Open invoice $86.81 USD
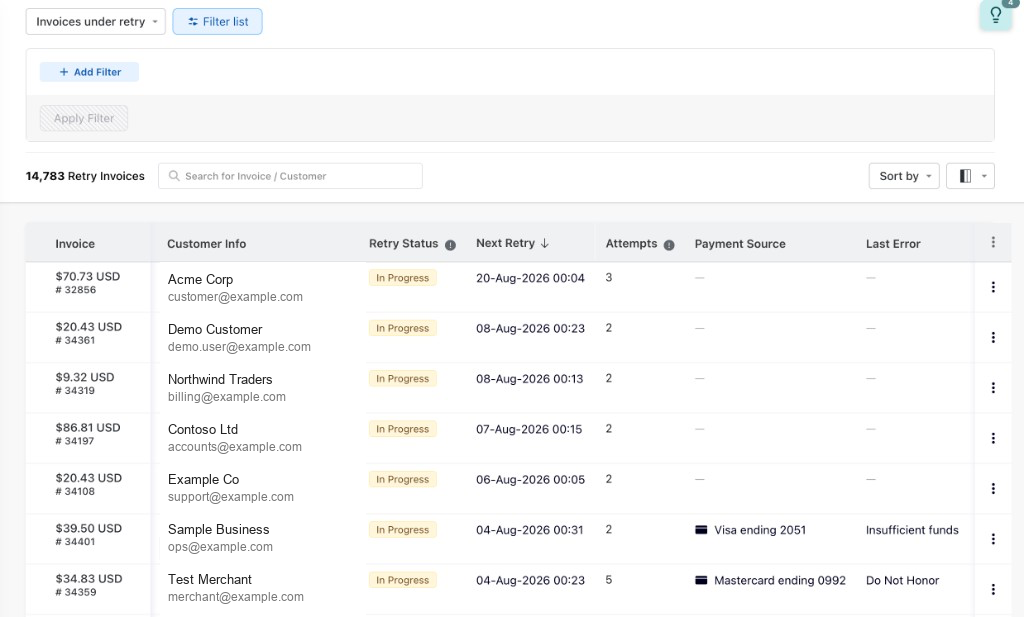The width and height of the screenshot is (1024, 617). (88, 428)
